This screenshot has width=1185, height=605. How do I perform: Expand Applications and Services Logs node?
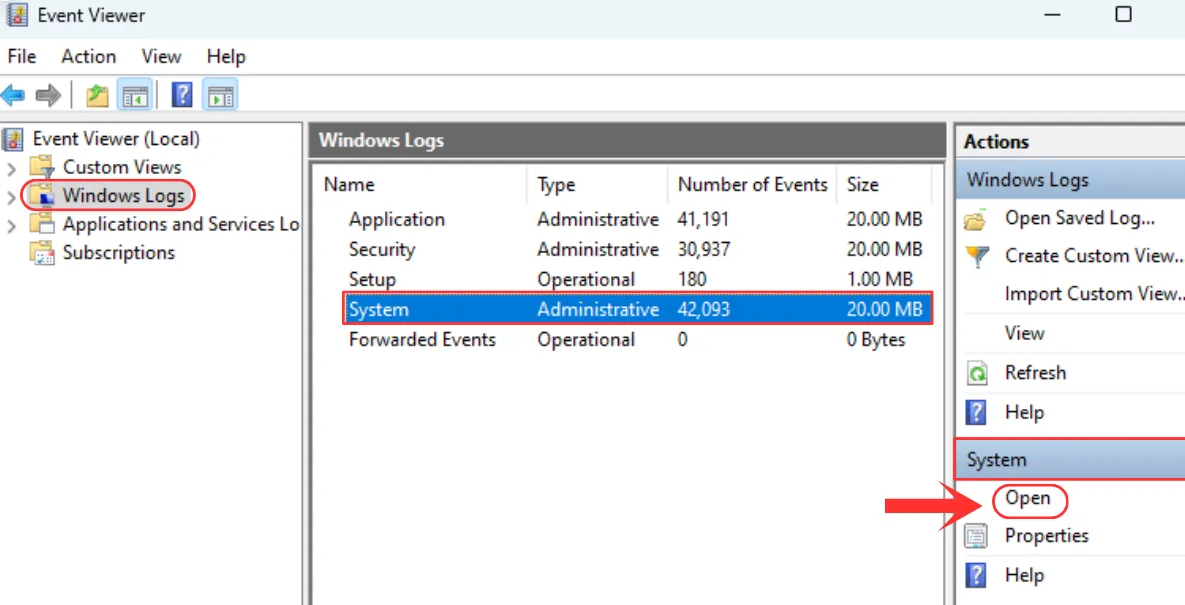(11, 225)
